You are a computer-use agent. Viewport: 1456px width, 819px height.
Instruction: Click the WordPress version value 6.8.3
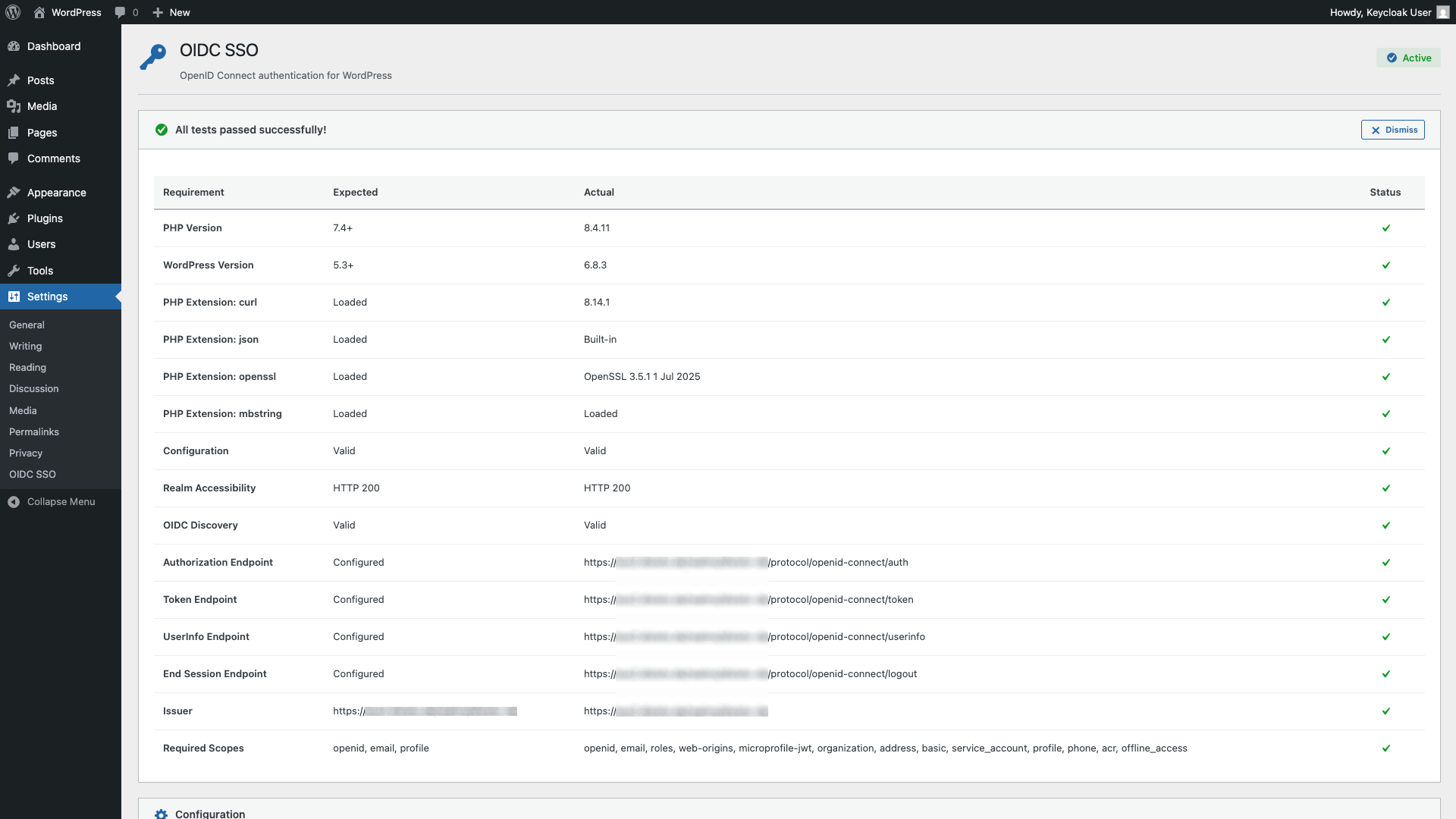[x=595, y=265]
